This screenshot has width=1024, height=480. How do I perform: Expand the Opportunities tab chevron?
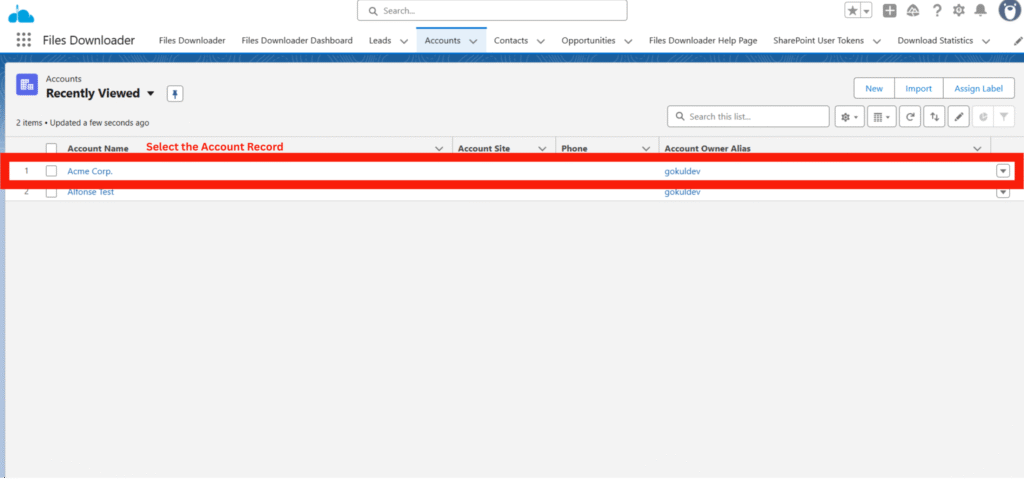[x=628, y=41]
